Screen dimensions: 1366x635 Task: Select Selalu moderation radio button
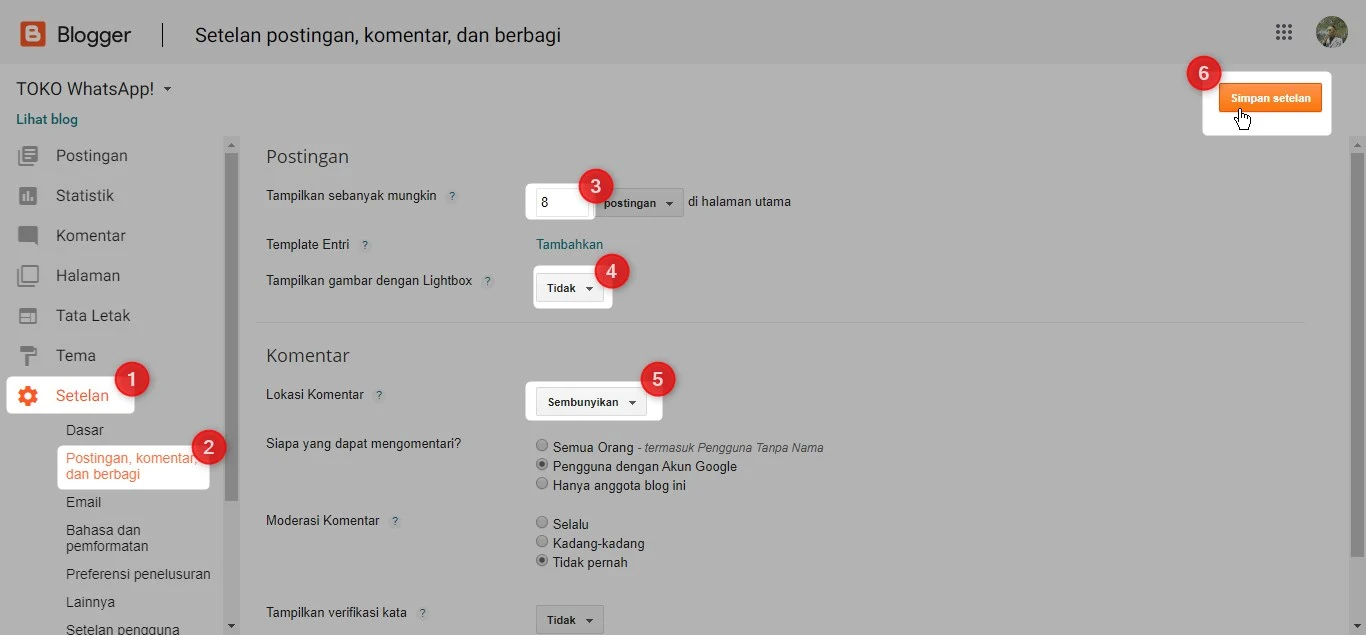(542, 523)
